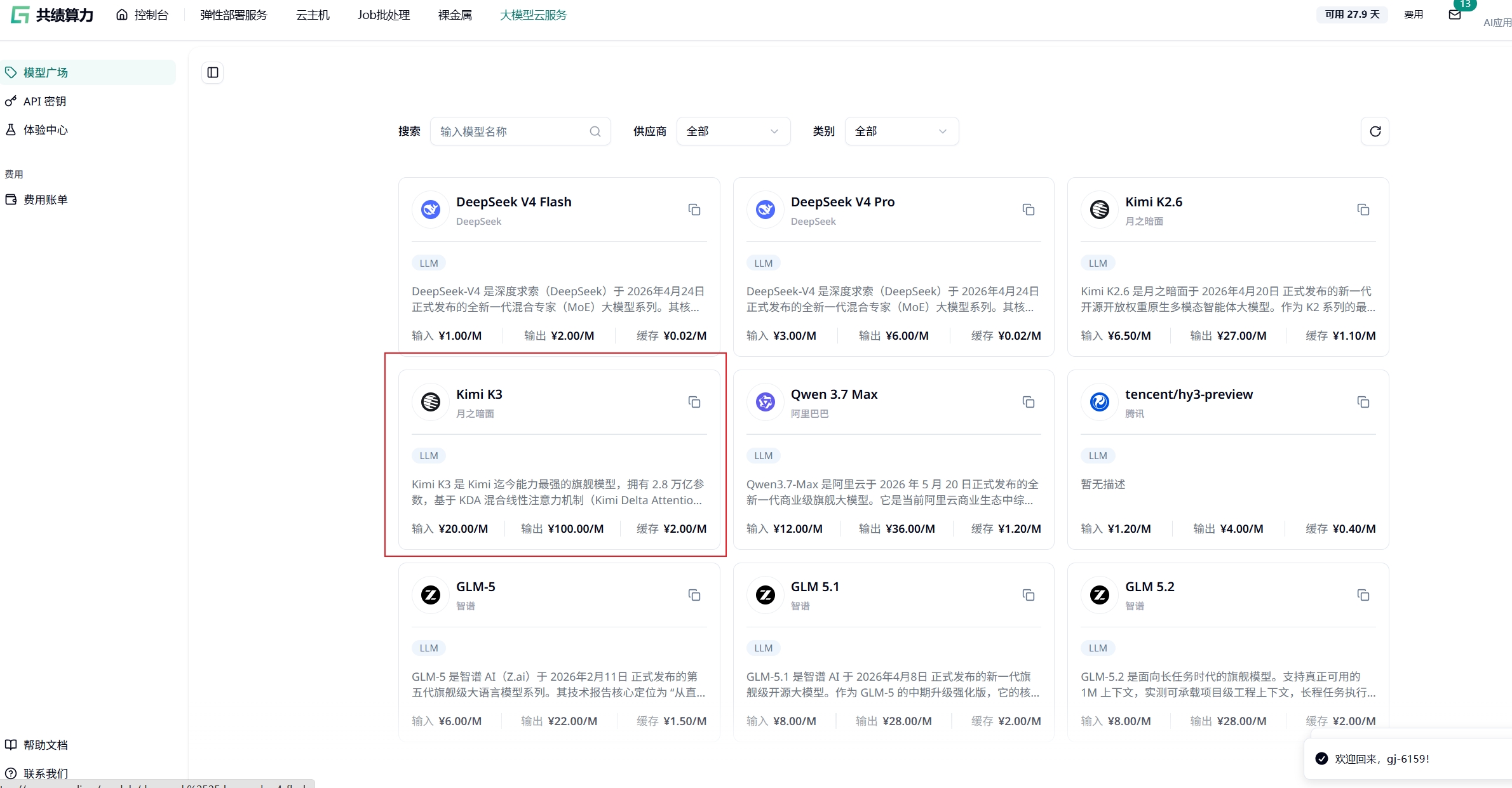Image resolution: width=1512 pixels, height=788 pixels.
Task: Open 费用账单 in the sidebar
Action: tap(88, 199)
